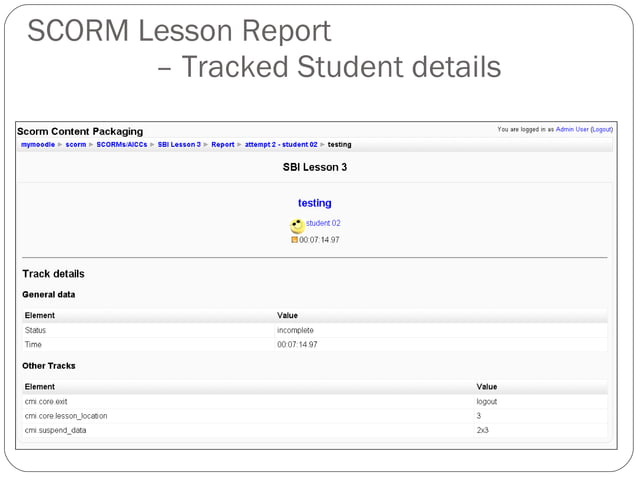Open the blue testing heading link
638x478 pixels.
tap(315, 203)
